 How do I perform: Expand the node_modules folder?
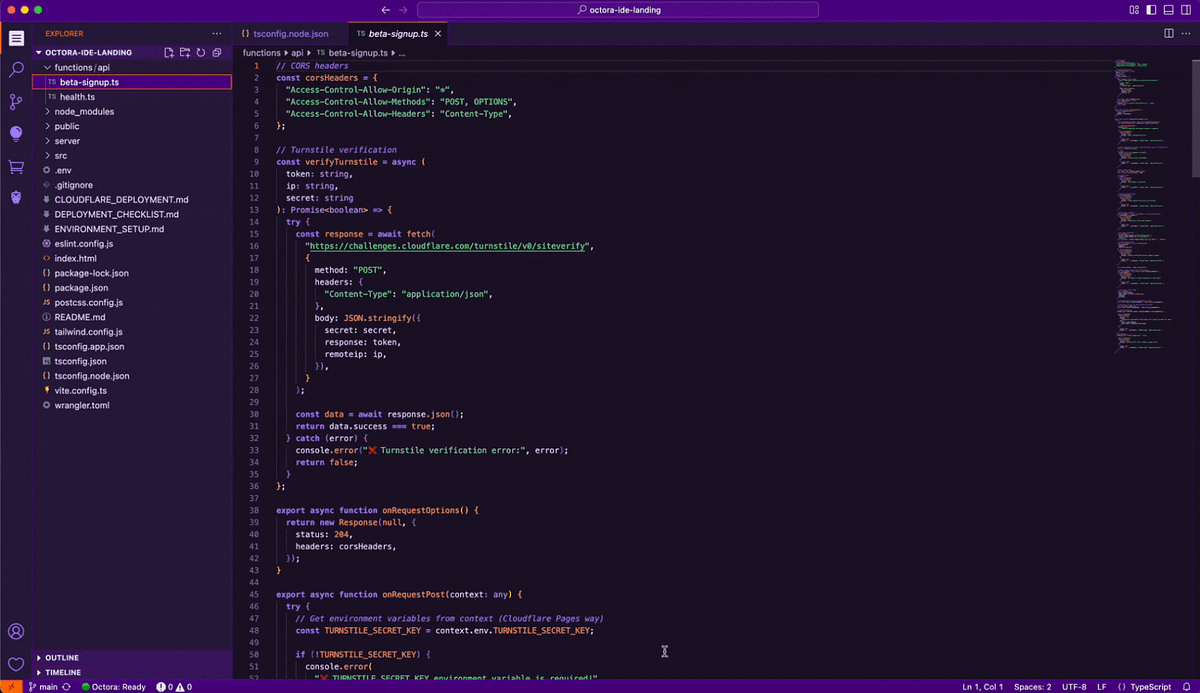(131, 112)
